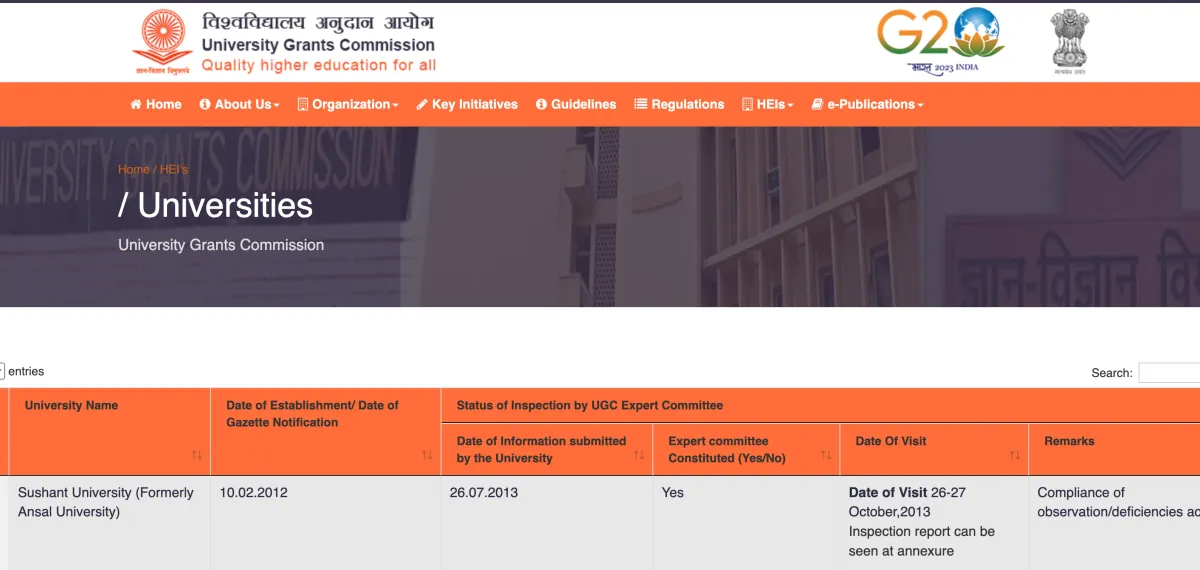
Task: Click Status of Inspection by UGC header
Action: tap(820, 405)
